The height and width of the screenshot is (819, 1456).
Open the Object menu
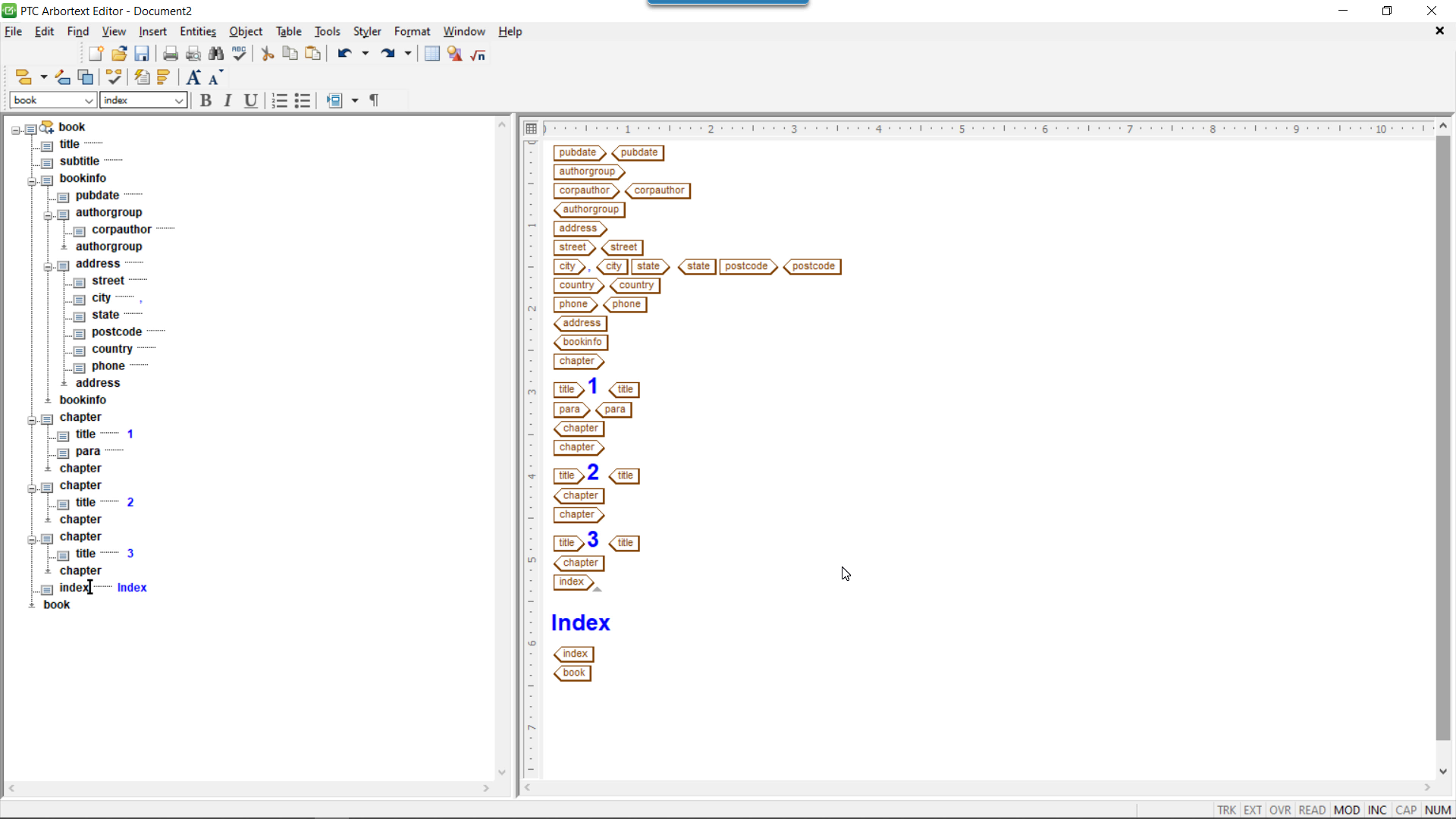tap(246, 32)
